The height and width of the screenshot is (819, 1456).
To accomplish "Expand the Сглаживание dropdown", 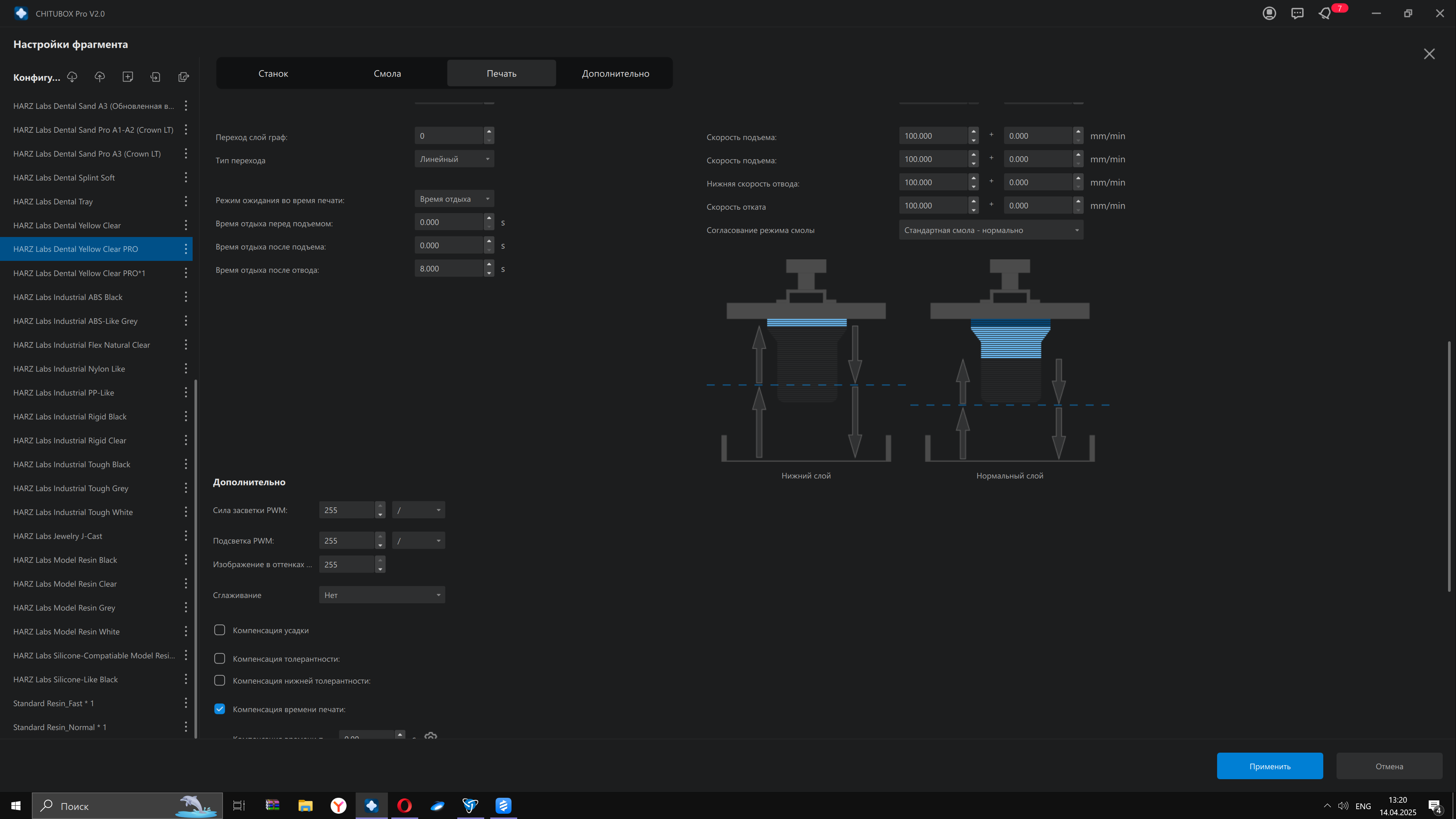I will (x=381, y=595).
